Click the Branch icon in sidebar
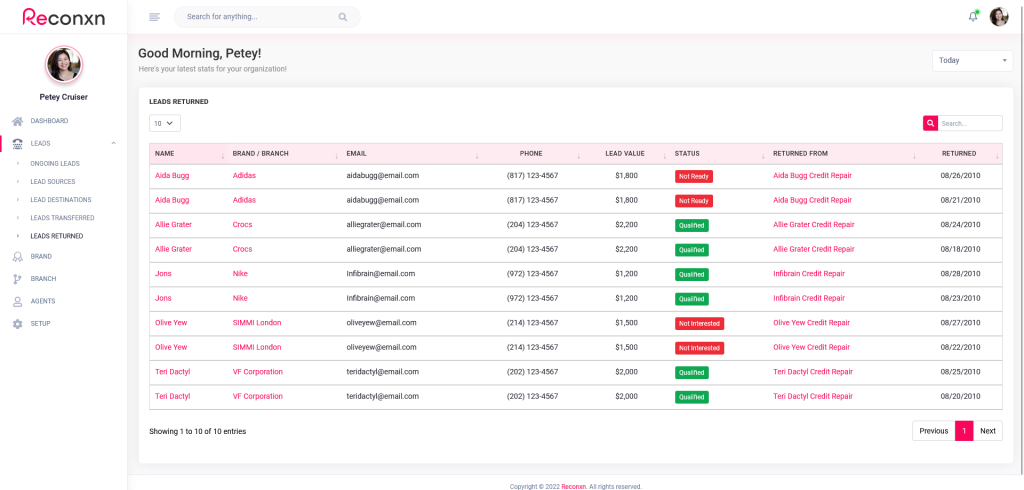Screen dimensions: 1024x490 (18, 279)
